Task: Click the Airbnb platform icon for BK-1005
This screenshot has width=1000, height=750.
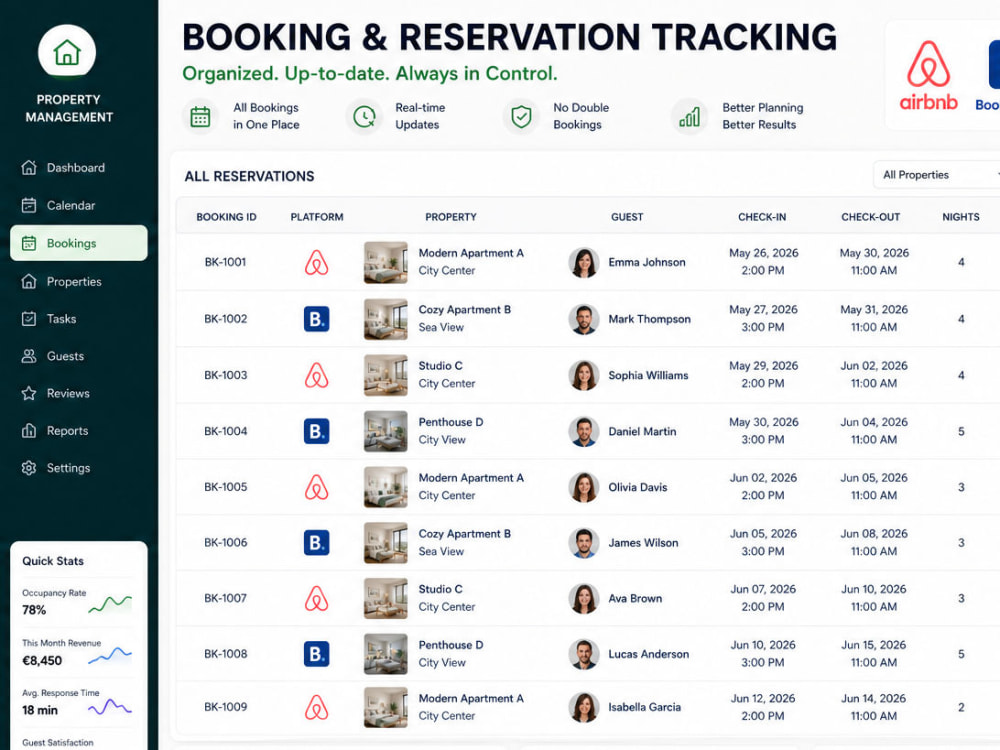Action: pyautogui.click(x=316, y=487)
